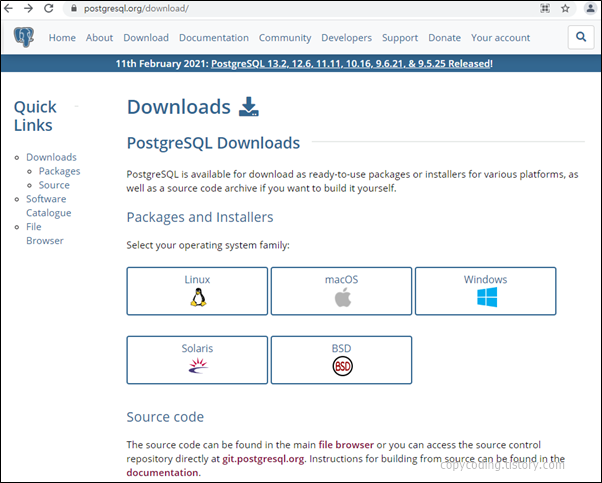Viewport: 602px width, 483px height.
Task: Click the browser back arrow
Action: tap(8, 8)
